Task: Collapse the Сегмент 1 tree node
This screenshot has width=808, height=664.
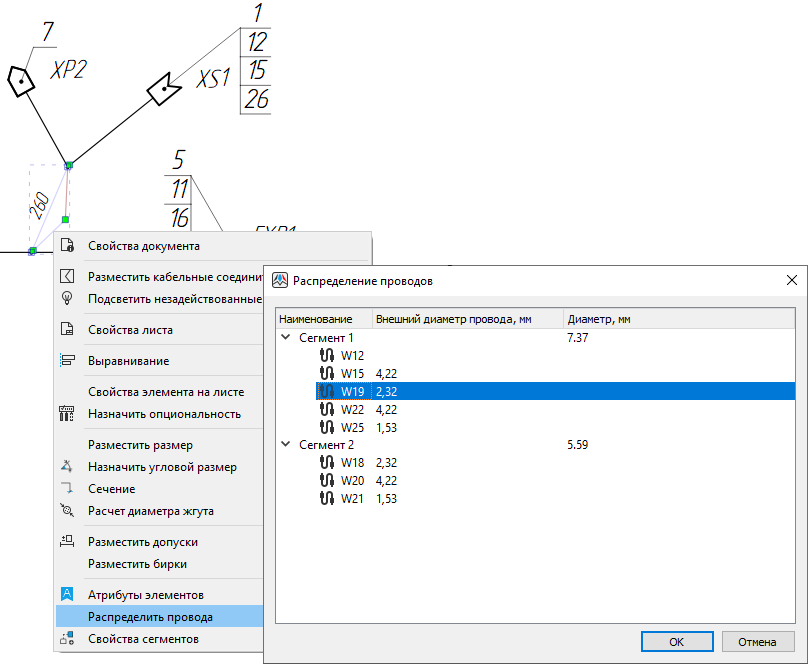Action: 287,338
